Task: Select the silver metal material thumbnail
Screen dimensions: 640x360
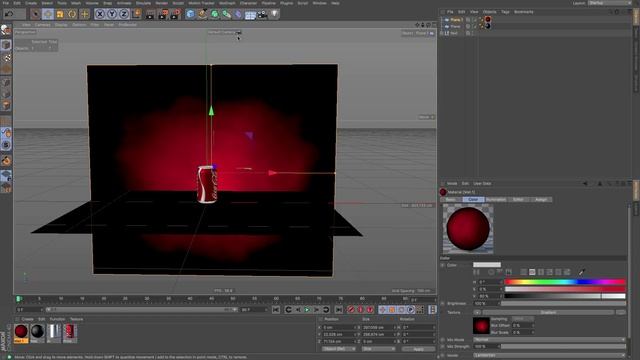Action: (x=53, y=333)
